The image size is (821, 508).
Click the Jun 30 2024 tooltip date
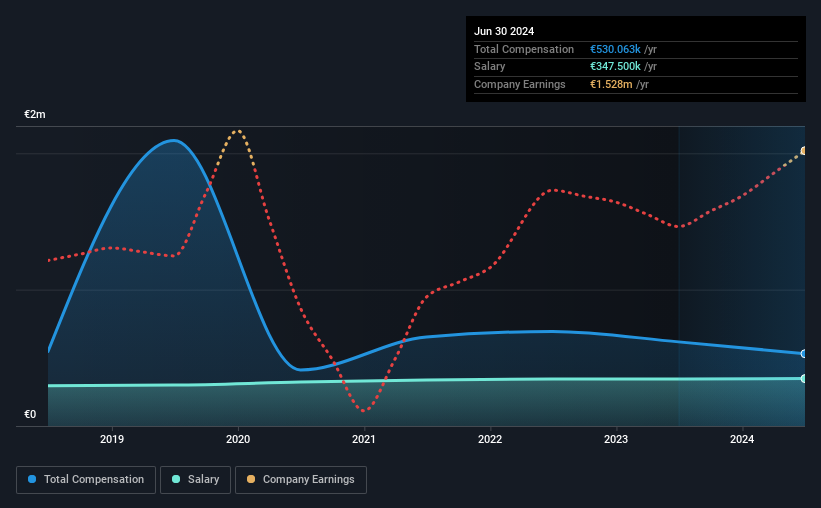504,31
